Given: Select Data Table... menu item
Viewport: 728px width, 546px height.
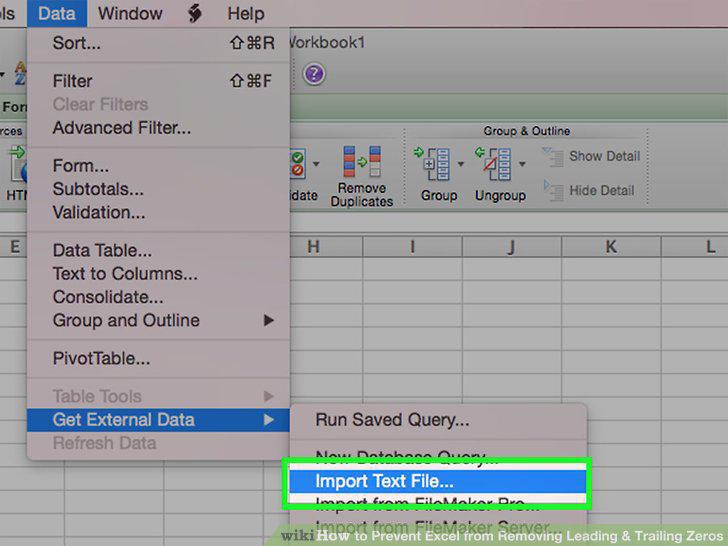Looking at the screenshot, I should (159, 250).
